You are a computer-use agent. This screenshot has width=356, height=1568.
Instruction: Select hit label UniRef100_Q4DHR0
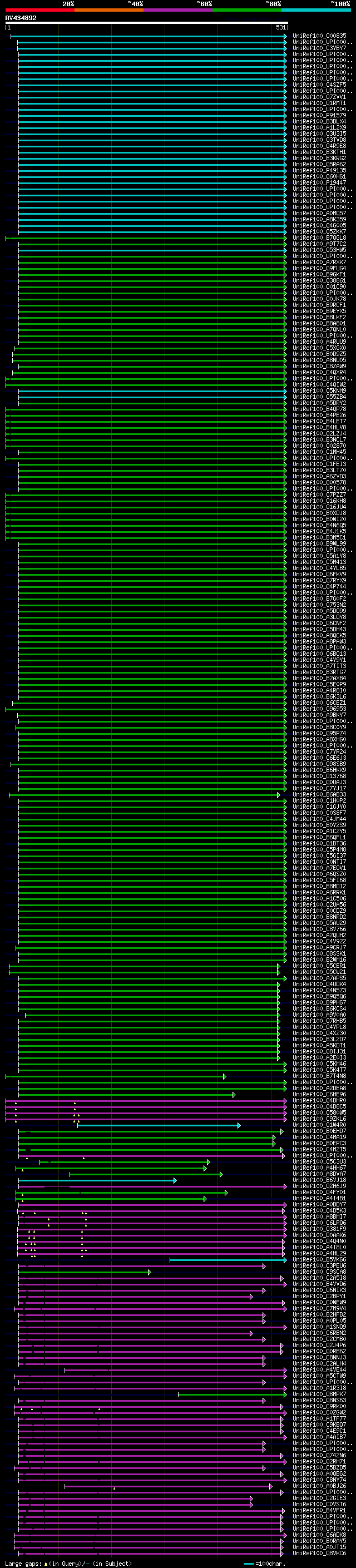(319, 1101)
